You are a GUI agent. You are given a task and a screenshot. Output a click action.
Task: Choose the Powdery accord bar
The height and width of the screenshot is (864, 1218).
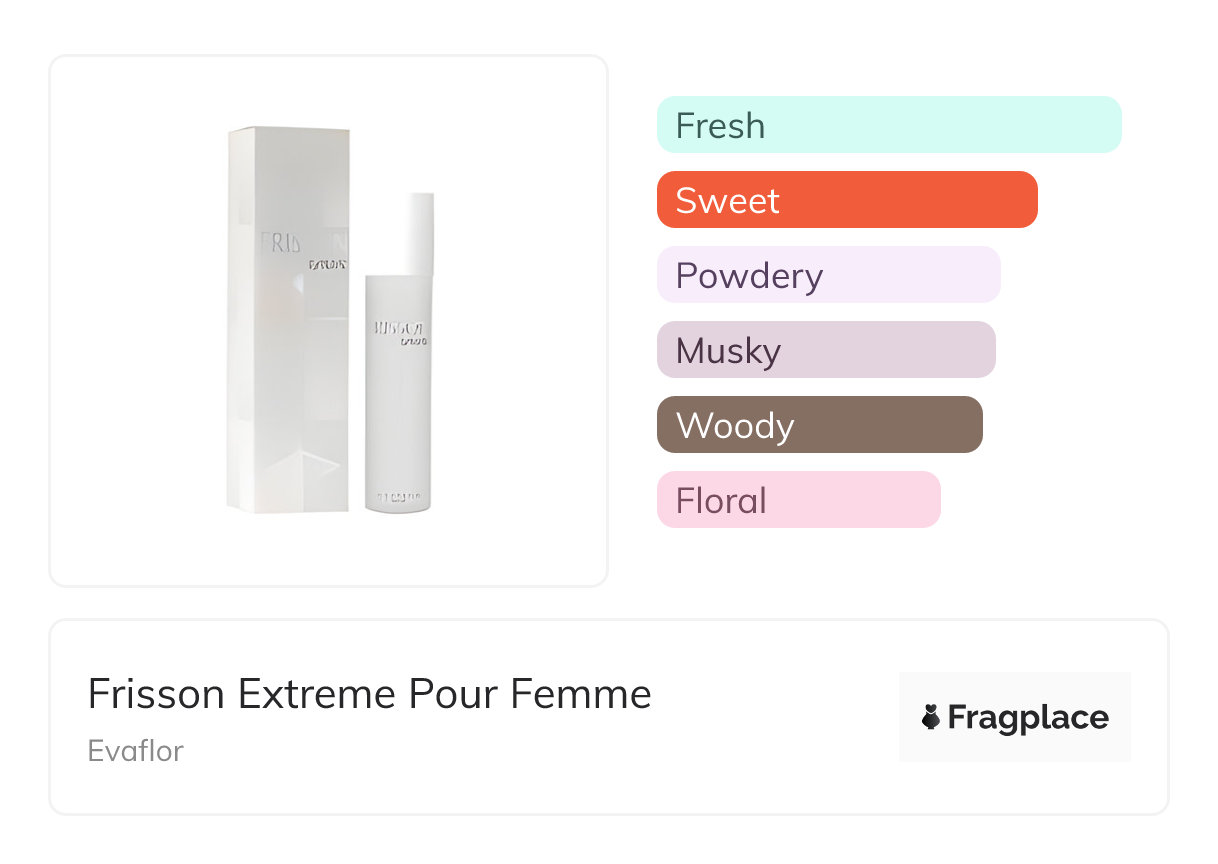point(828,275)
